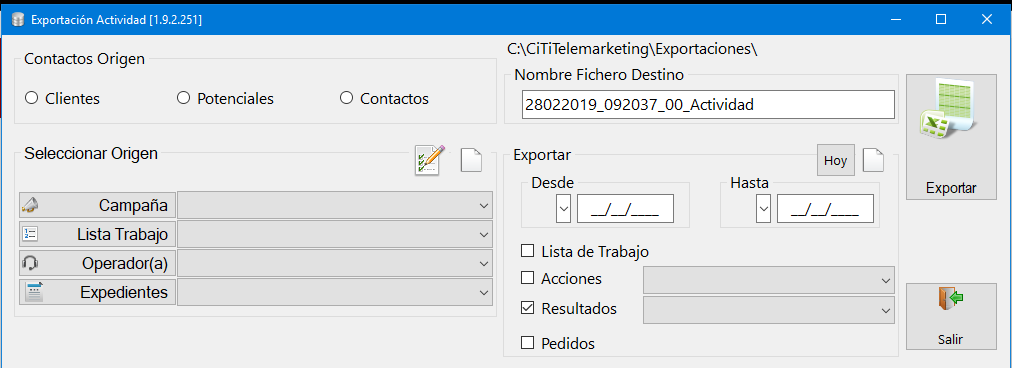Close the Exportación Actividad window
Screen dimensions: 1012x368
986,19
